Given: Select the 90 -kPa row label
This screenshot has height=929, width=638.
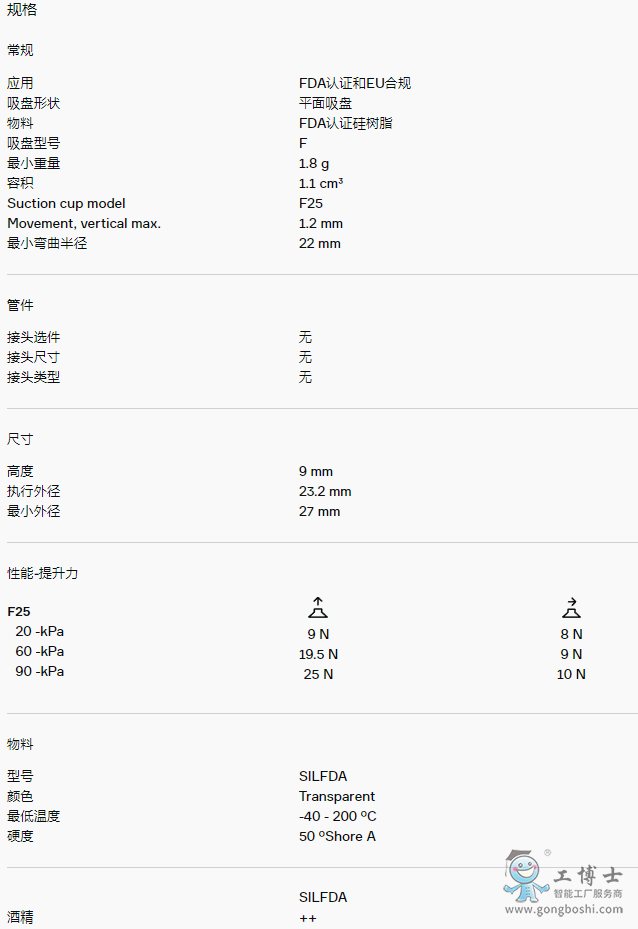Looking at the screenshot, I should pyautogui.click(x=39, y=671).
